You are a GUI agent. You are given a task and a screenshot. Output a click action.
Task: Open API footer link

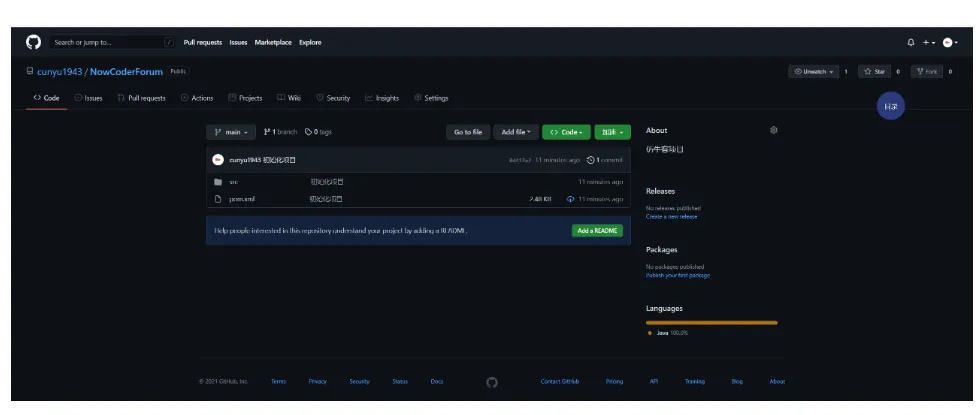pos(654,381)
